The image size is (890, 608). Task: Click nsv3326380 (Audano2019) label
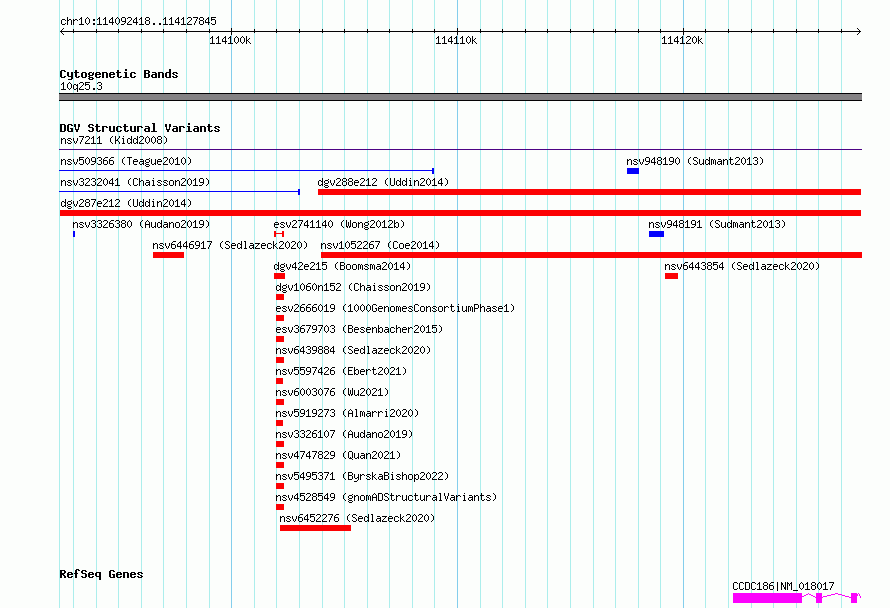141,224
